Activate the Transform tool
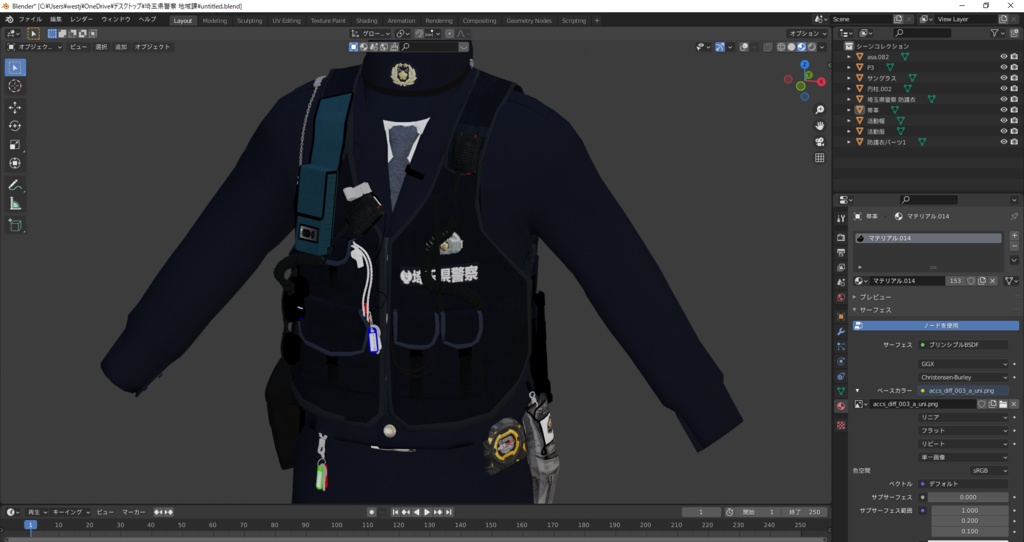This screenshot has height=542, width=1024. [15, 163]
